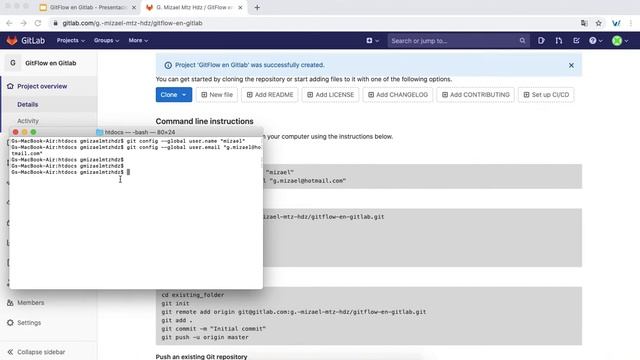
Task: Switch to the GitFlow en Gitlab Presentation tab
Action: pyautogui.click(x=87, y=7)
